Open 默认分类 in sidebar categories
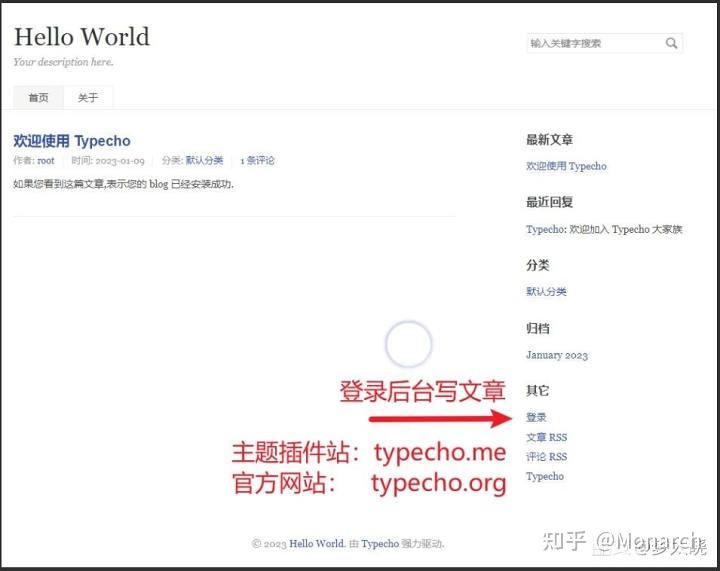720x571 pixels. tap(546, 291)
